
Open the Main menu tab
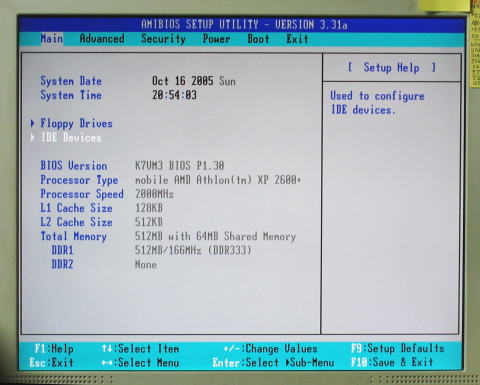coord(51,39)
